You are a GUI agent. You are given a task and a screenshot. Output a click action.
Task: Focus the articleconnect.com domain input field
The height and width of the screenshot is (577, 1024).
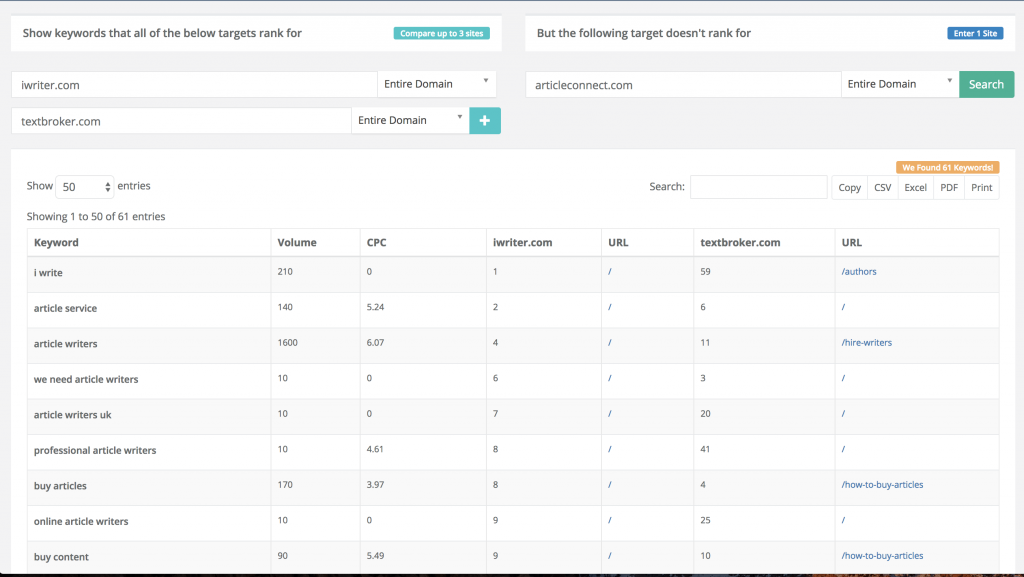coord(684,85)
